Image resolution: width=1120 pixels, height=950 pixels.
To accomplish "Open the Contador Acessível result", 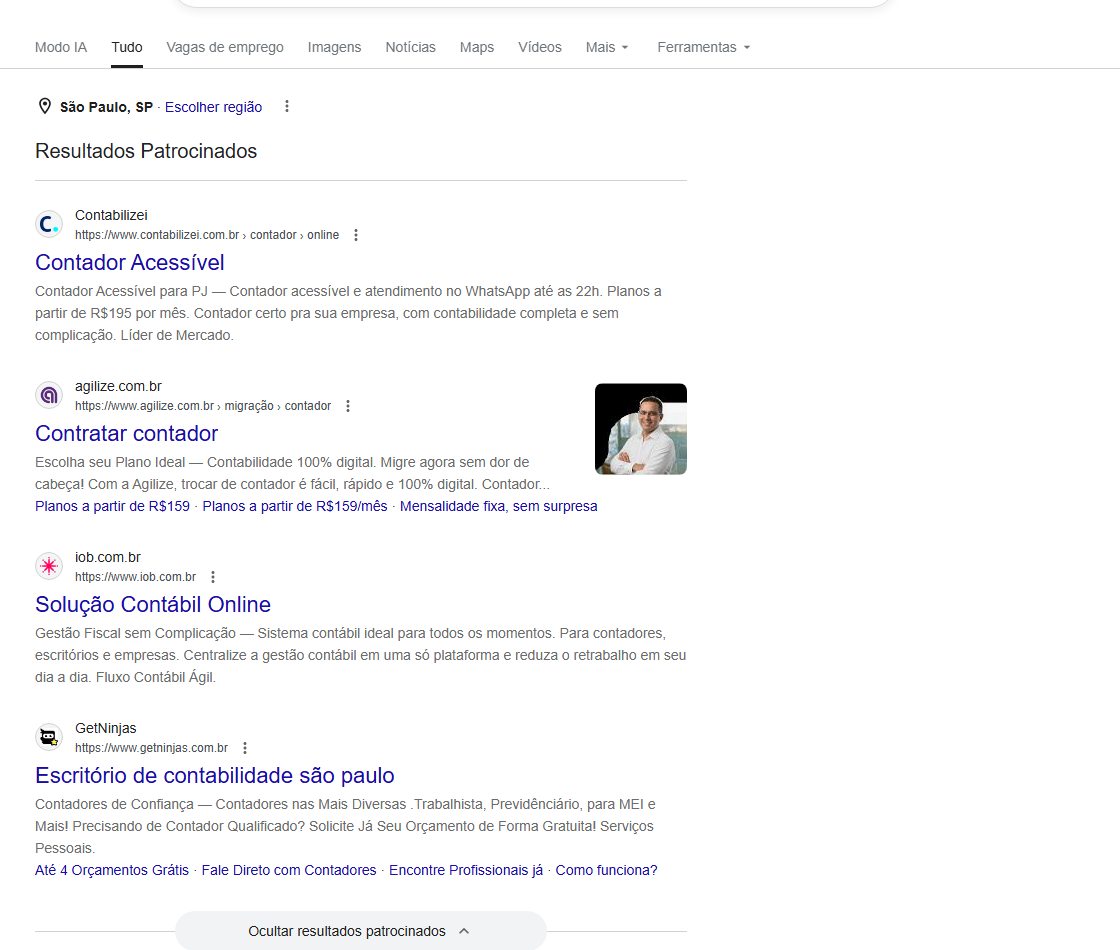I will coord(129,262).
